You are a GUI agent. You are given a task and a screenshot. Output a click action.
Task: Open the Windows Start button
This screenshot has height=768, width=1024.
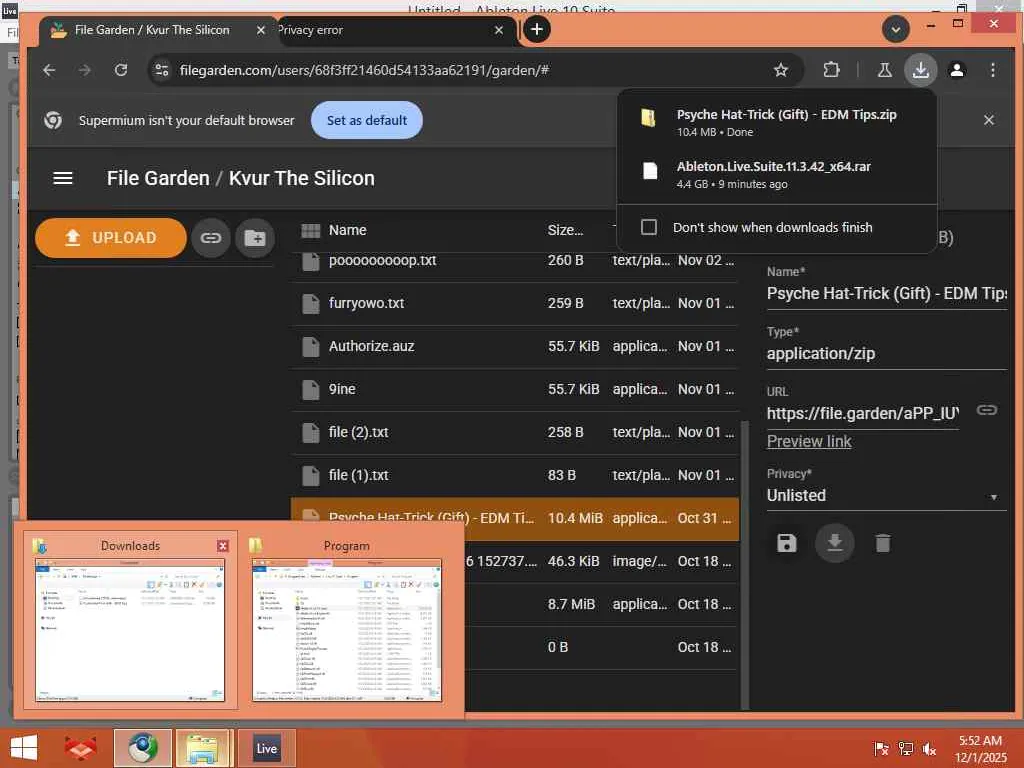[24, 748]
